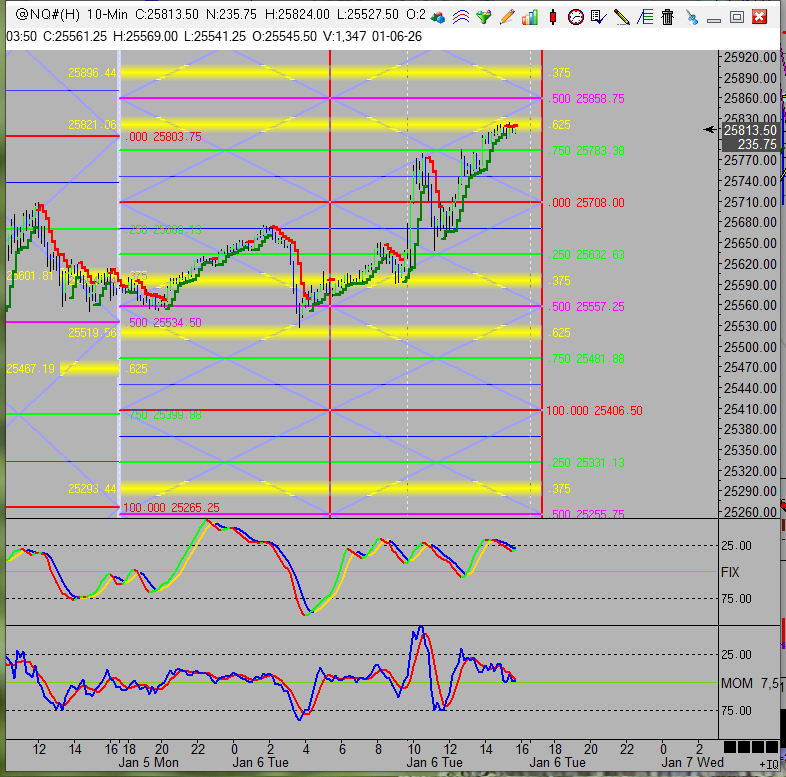Click the +IQ label at bottom right
The height and width of the screenshot is (777, 786).
click(x=769, y=764)
